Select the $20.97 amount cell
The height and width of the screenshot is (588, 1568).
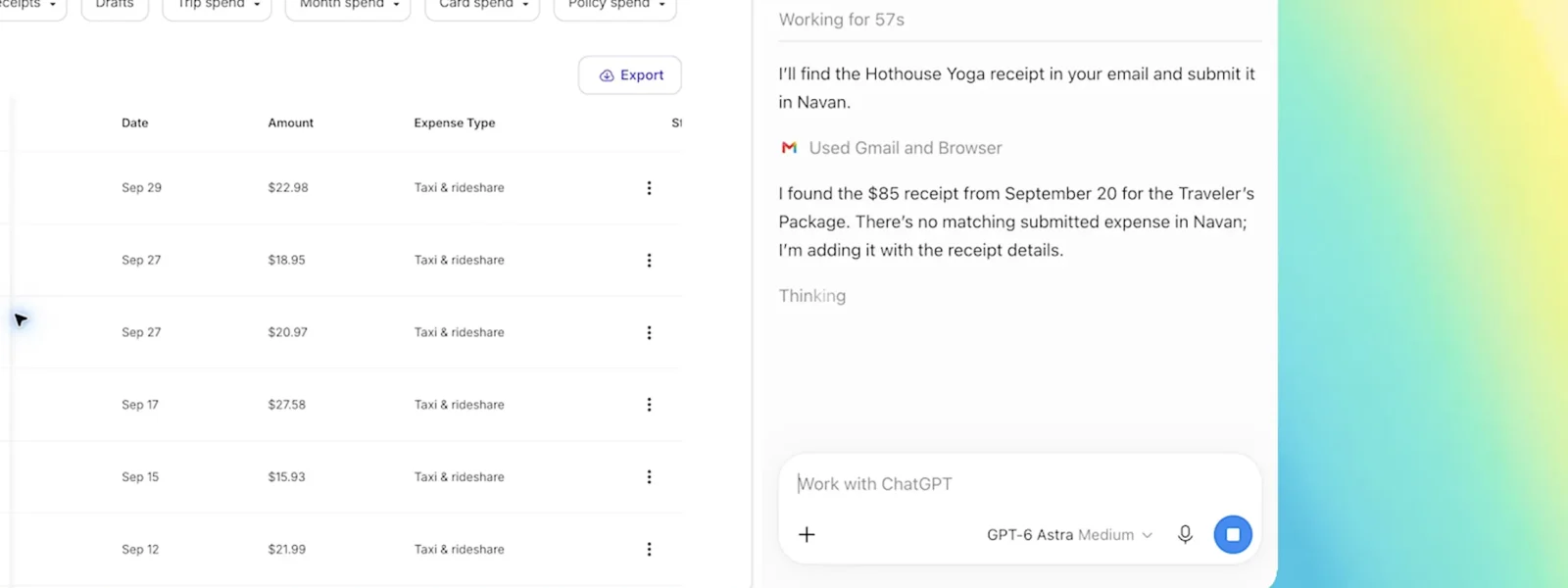tap(288, 333)
